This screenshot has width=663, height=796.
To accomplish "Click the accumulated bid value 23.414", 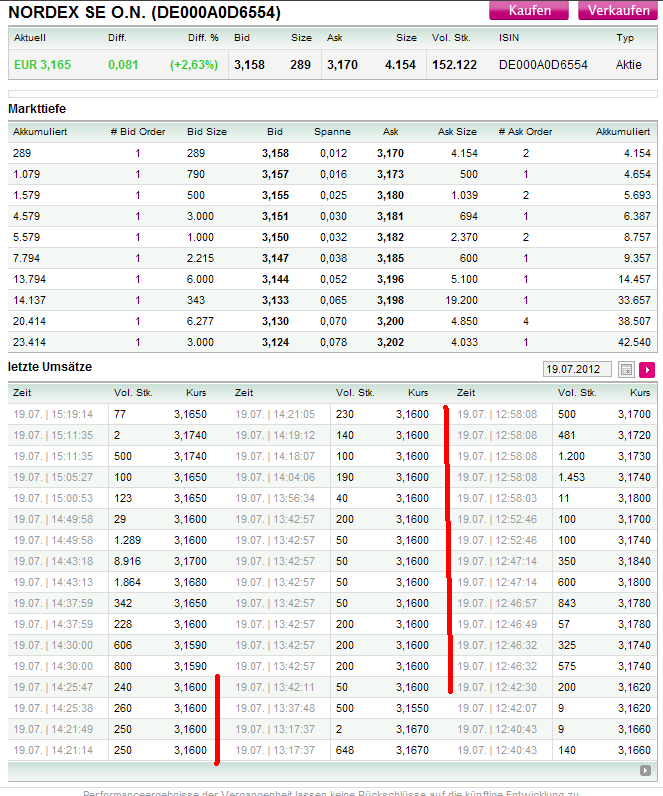I will (x=29, y=343).
